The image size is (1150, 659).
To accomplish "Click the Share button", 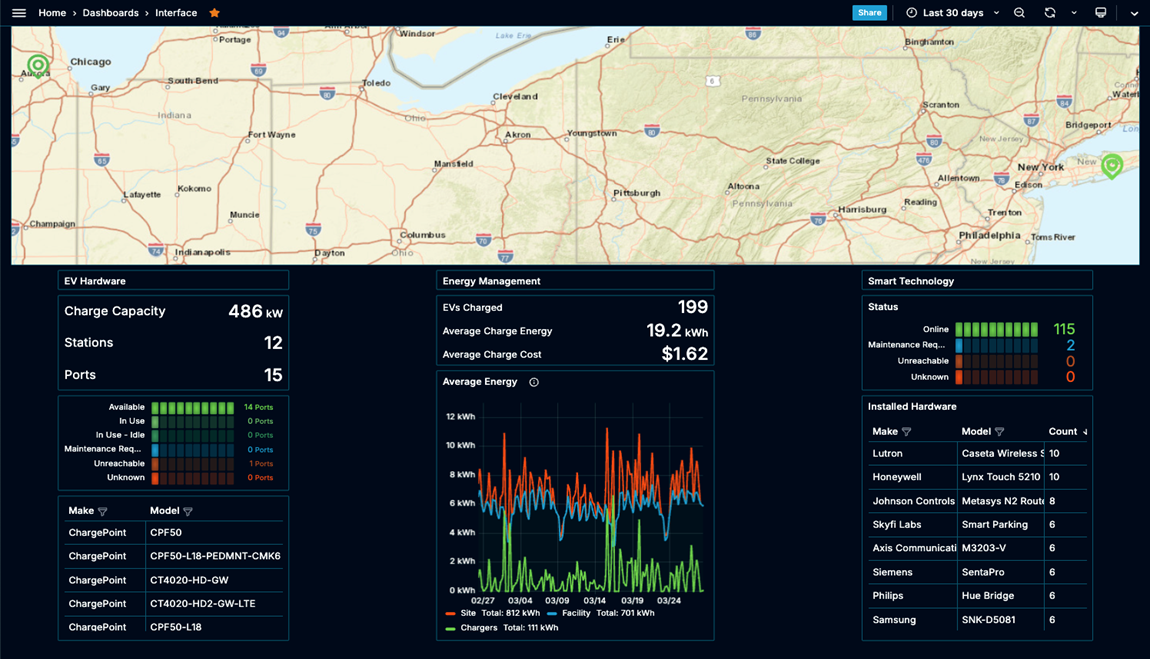I will pos(869,13).
